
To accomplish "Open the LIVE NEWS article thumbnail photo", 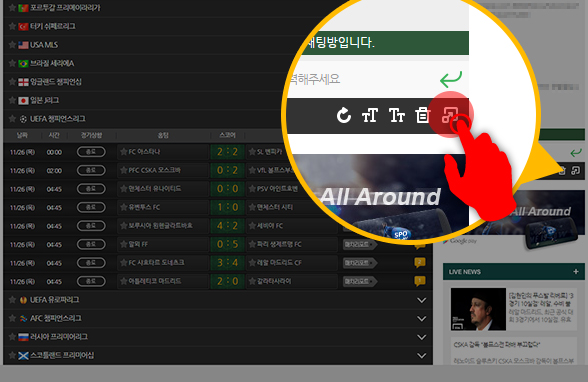I will point(478,309).
